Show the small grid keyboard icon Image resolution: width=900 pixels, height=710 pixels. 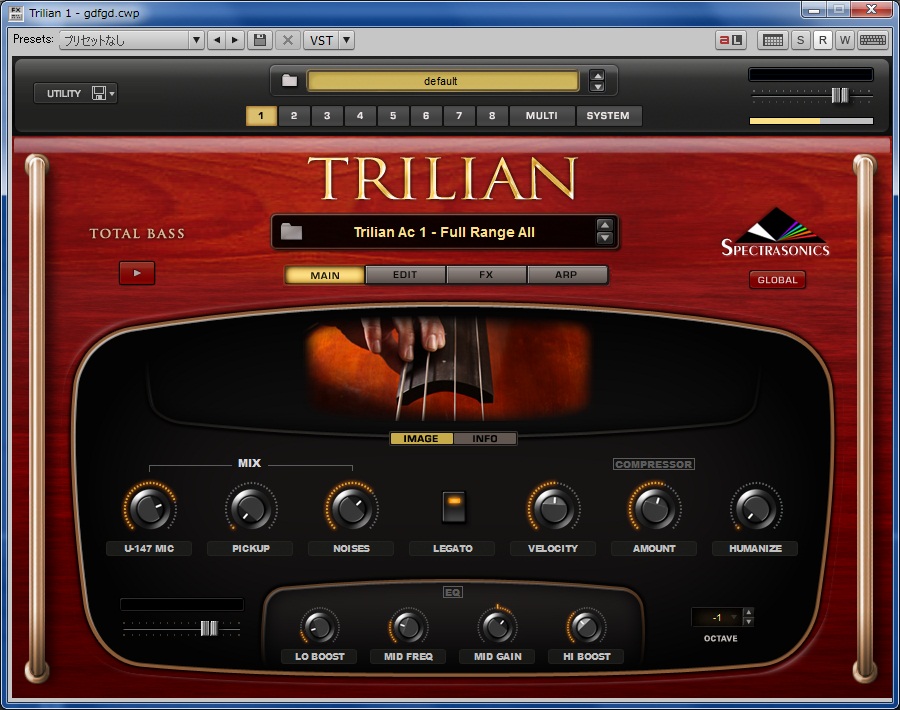click(x=773, y=40)
